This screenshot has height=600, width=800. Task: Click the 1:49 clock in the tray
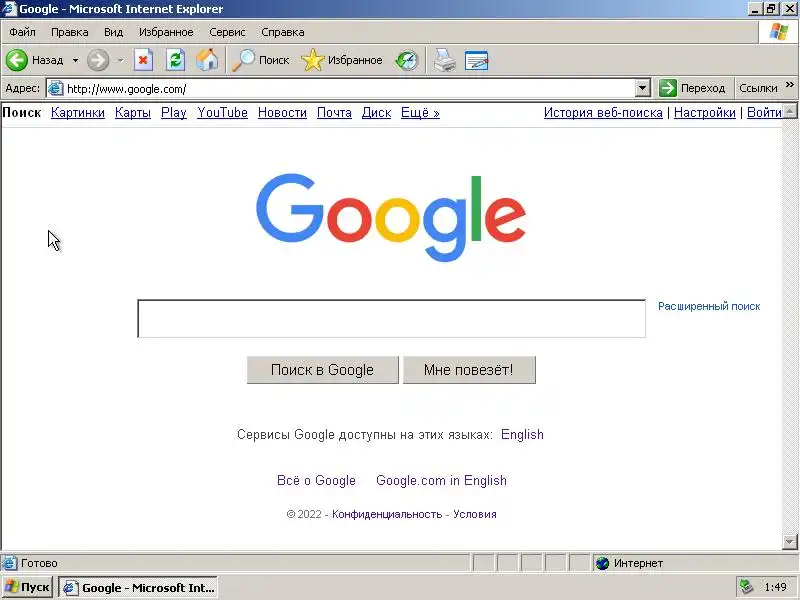point(775,587)
